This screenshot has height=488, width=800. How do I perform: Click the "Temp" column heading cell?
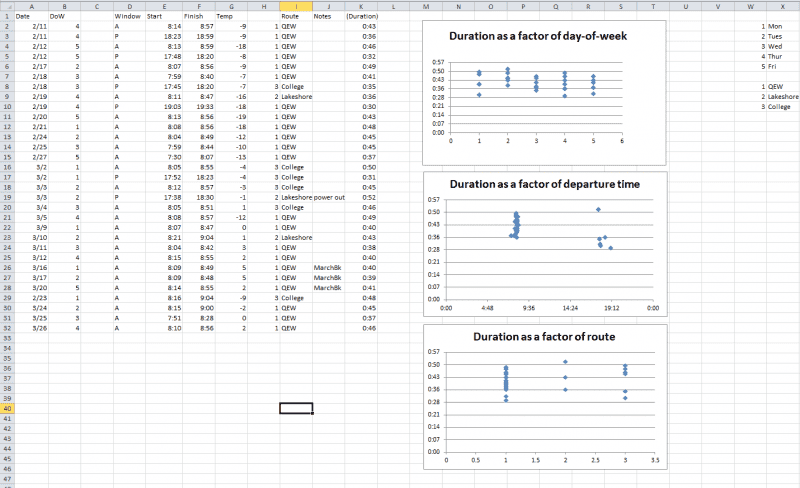coord(225,17)
